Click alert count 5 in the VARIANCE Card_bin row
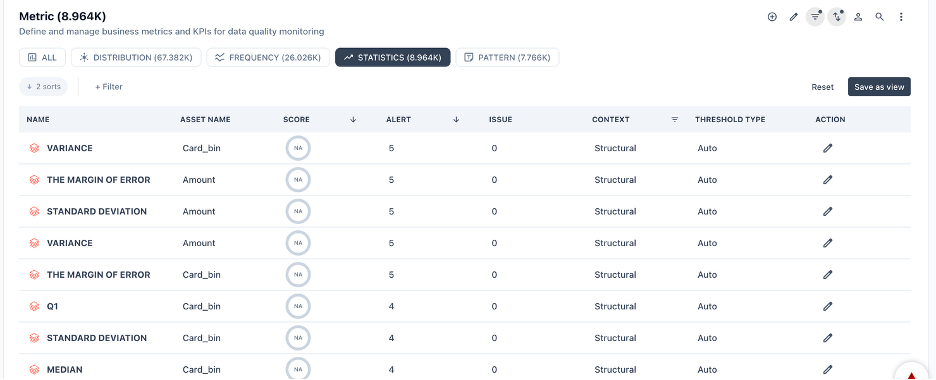The image size is (936, 380). click(391, 148)
